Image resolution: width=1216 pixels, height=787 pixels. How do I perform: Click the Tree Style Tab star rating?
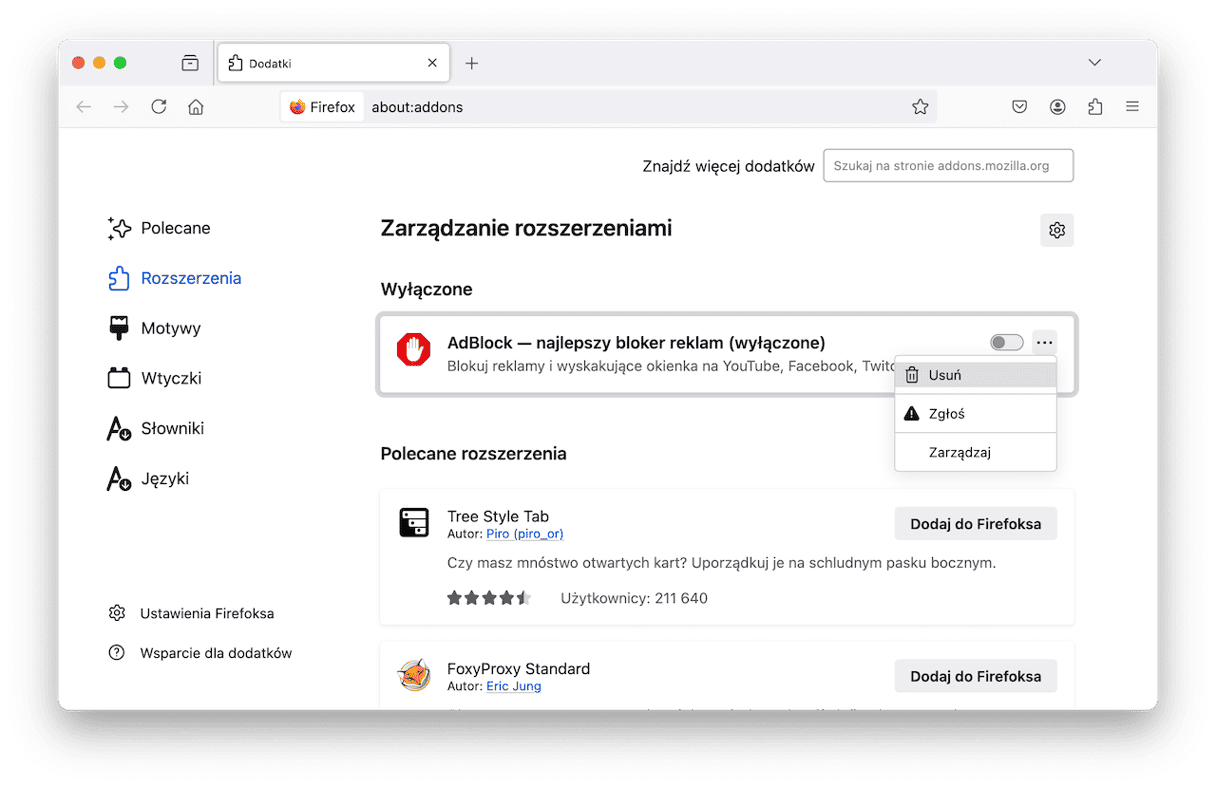coord(489,598)
